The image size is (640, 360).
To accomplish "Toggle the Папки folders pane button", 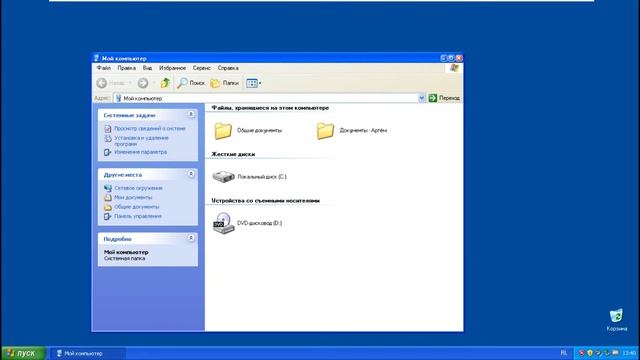I will 224,83.
